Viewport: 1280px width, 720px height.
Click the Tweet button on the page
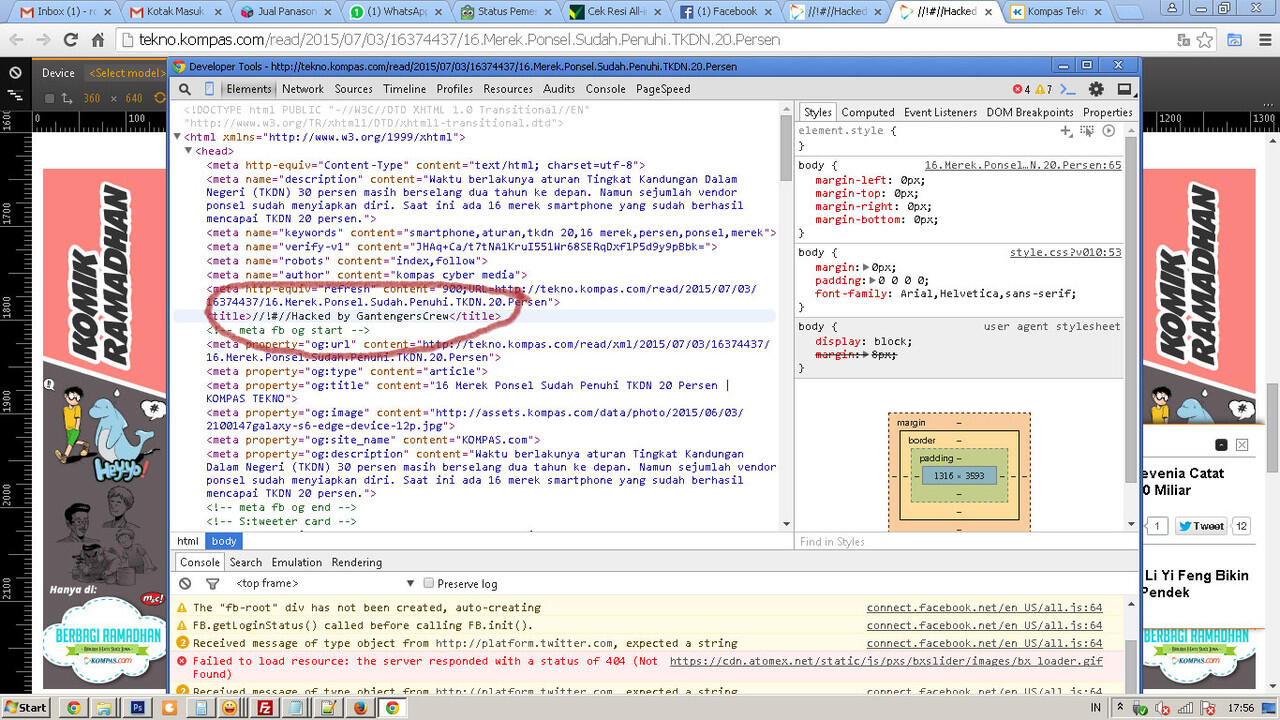(1200, 526)
